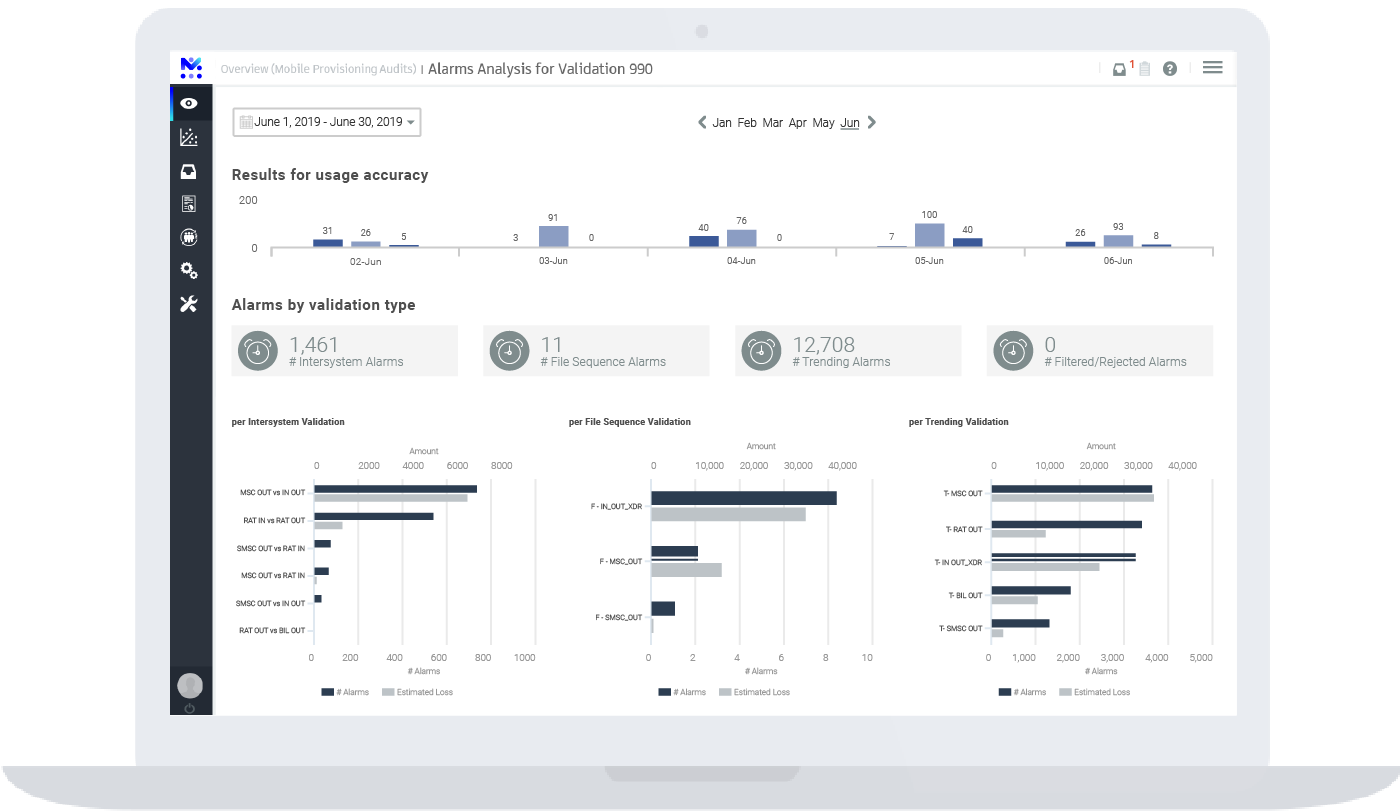The image size is (1400, 812).
Task: Open the scatter chart analysis sidebar icon
Action: tap(189, 137)
